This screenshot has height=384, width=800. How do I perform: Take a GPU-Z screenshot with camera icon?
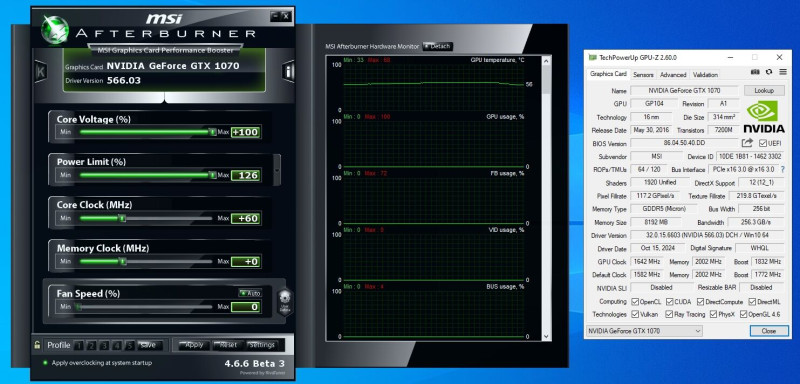[755, 72]
